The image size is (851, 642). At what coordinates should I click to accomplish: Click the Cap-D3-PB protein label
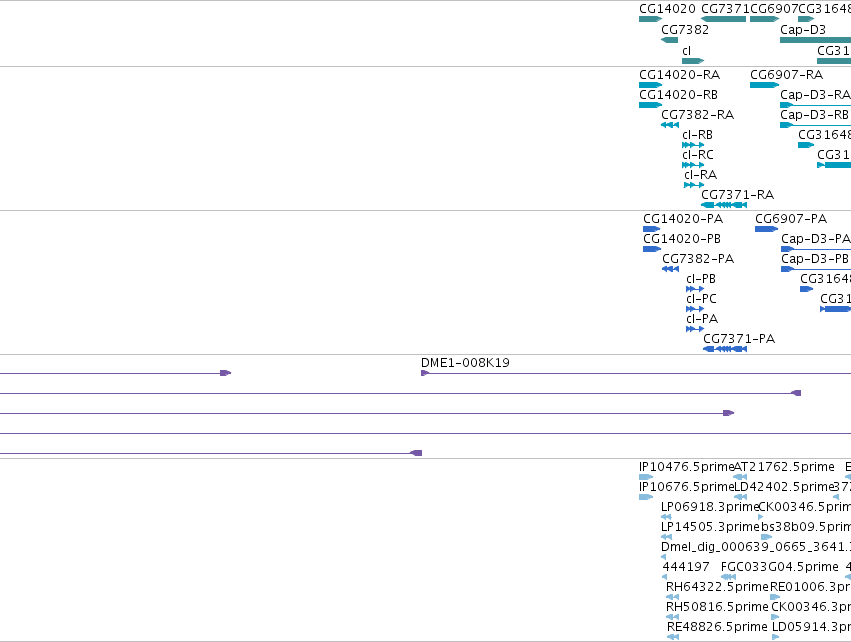(815, 259)
